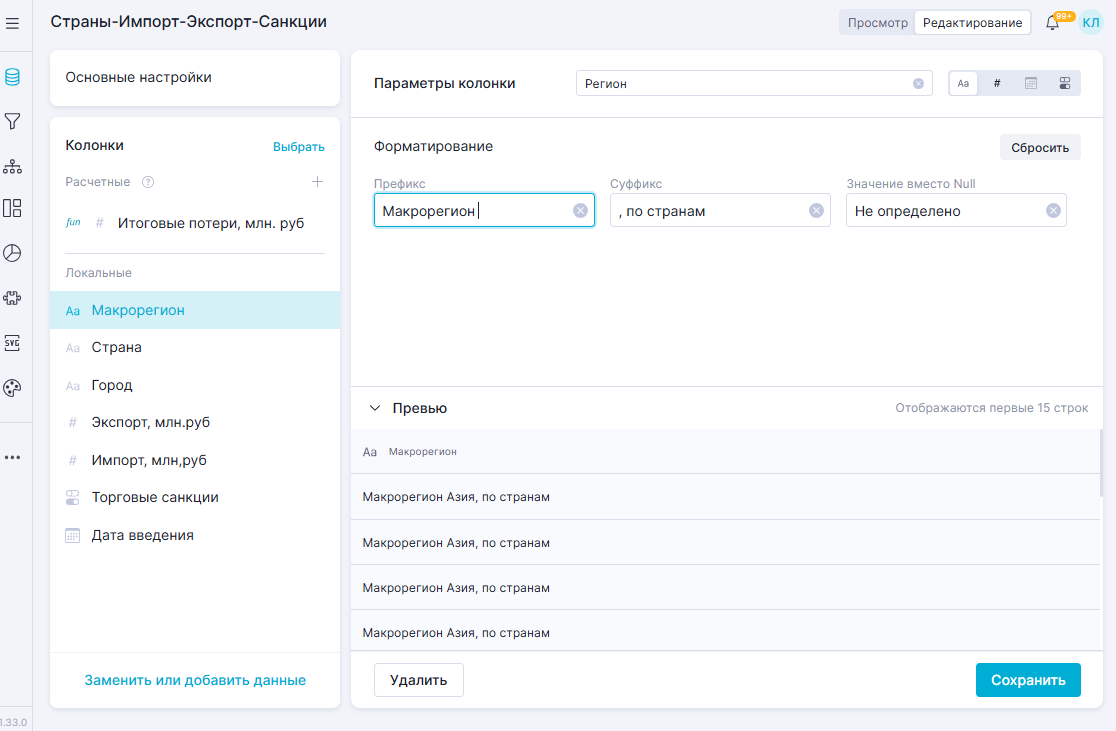Image resolution: width=1116 pixels, height=731 pixels.
Task: Open three dots more menu in sidebar
Action: tap(13, 457)
